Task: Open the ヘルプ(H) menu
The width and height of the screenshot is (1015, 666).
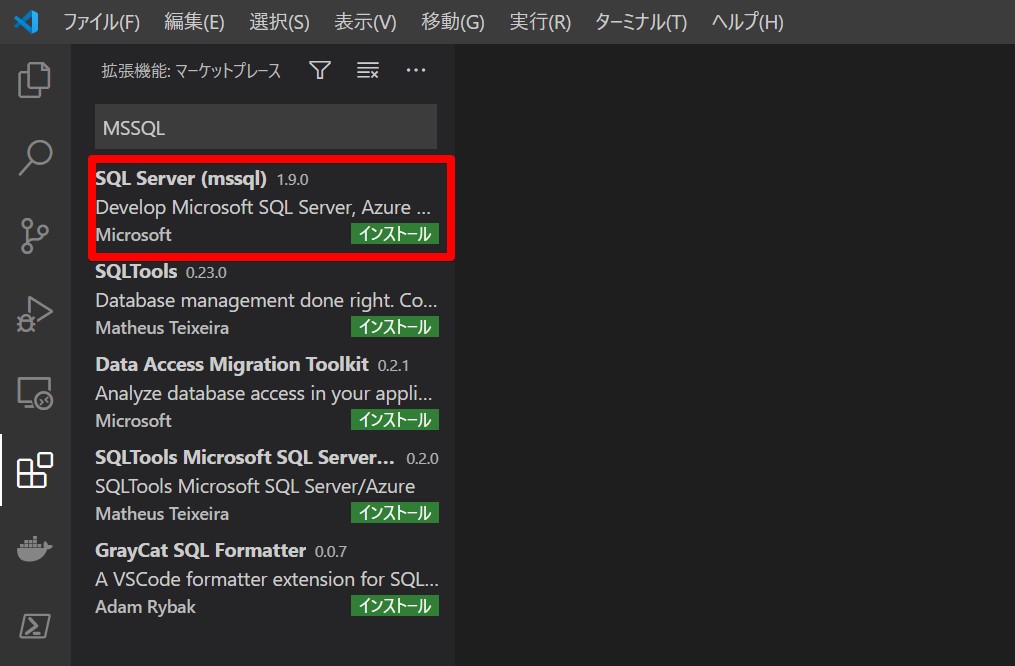Action: click(748, 22)
